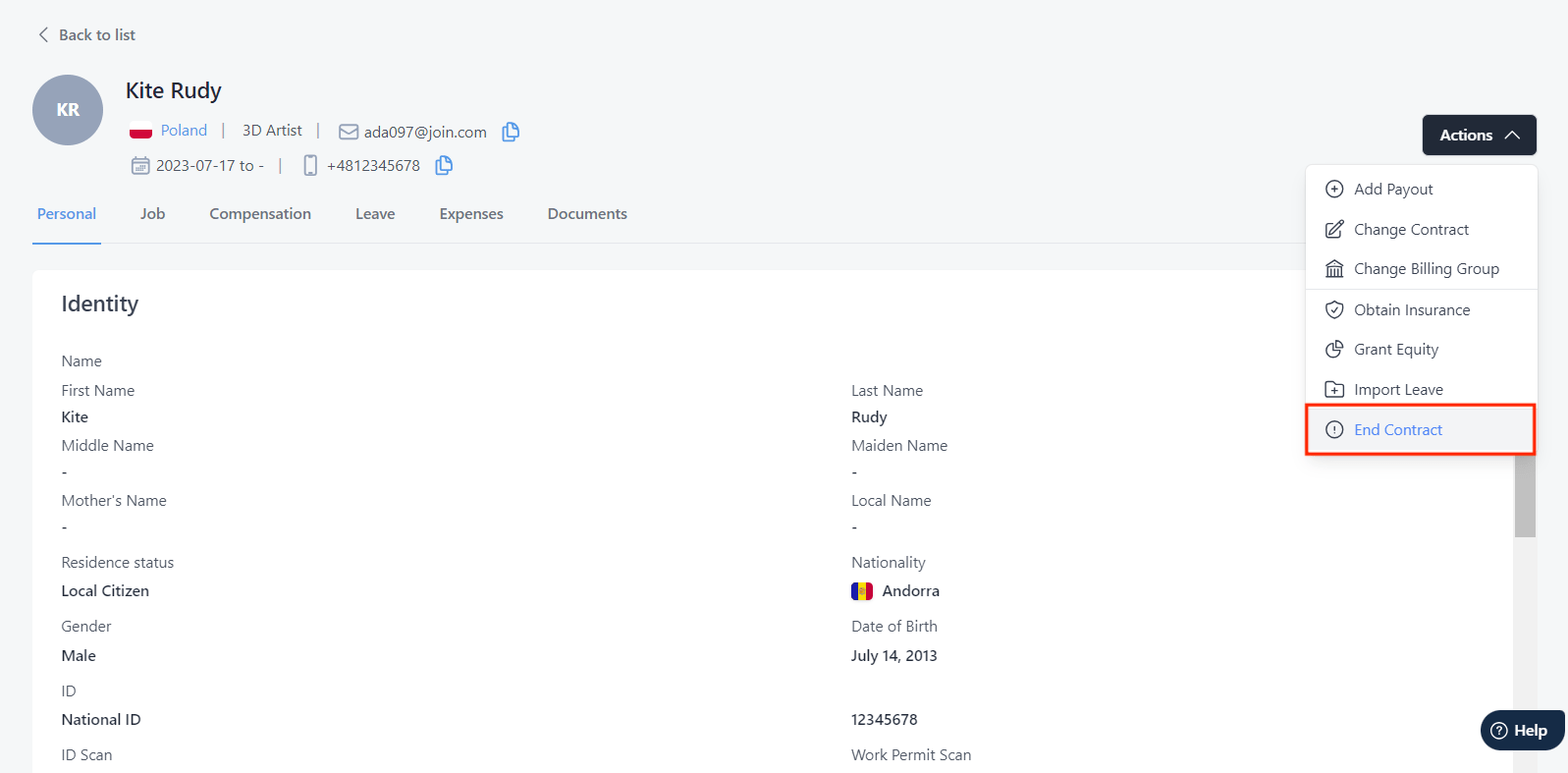1568x773 pixels.
Task: Copy the email address ada097@join.com
Action: [511, 132]
